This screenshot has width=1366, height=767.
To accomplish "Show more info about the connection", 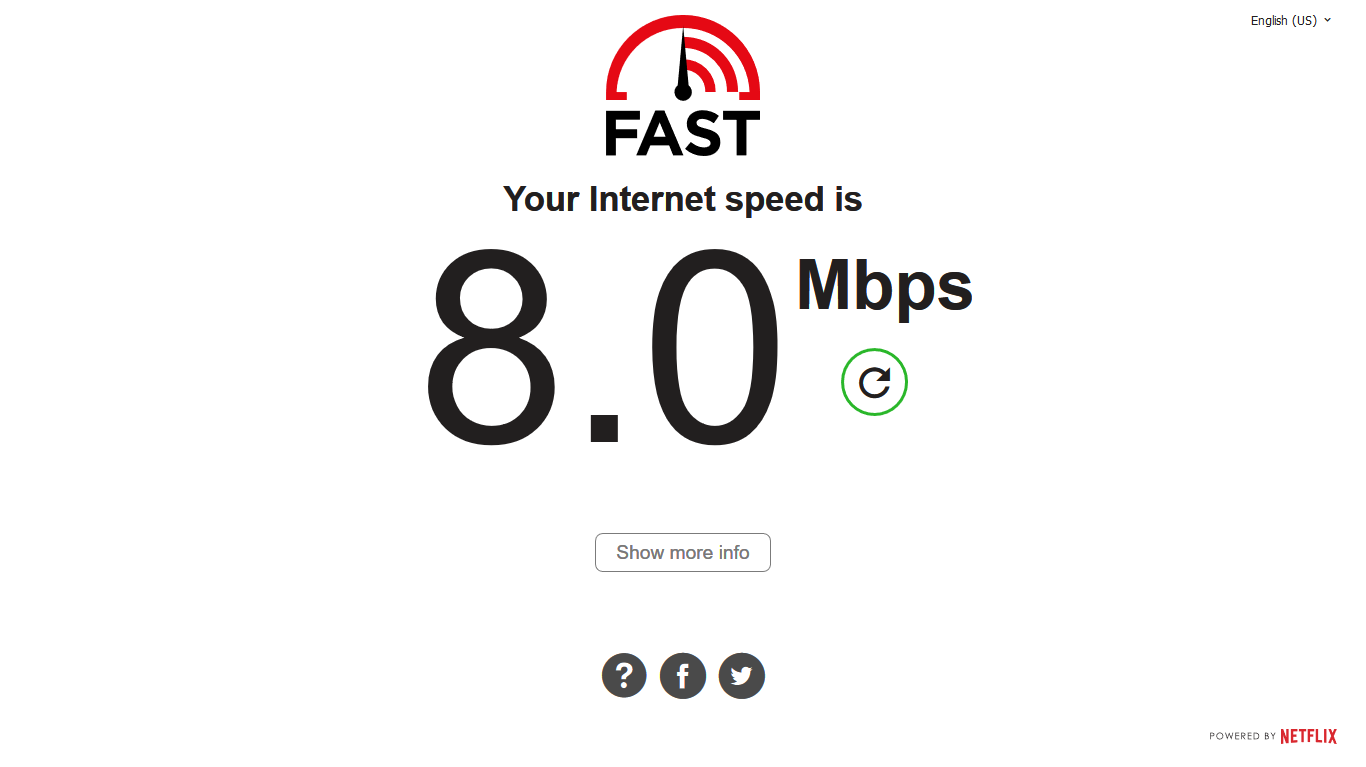I will (683, 552).
